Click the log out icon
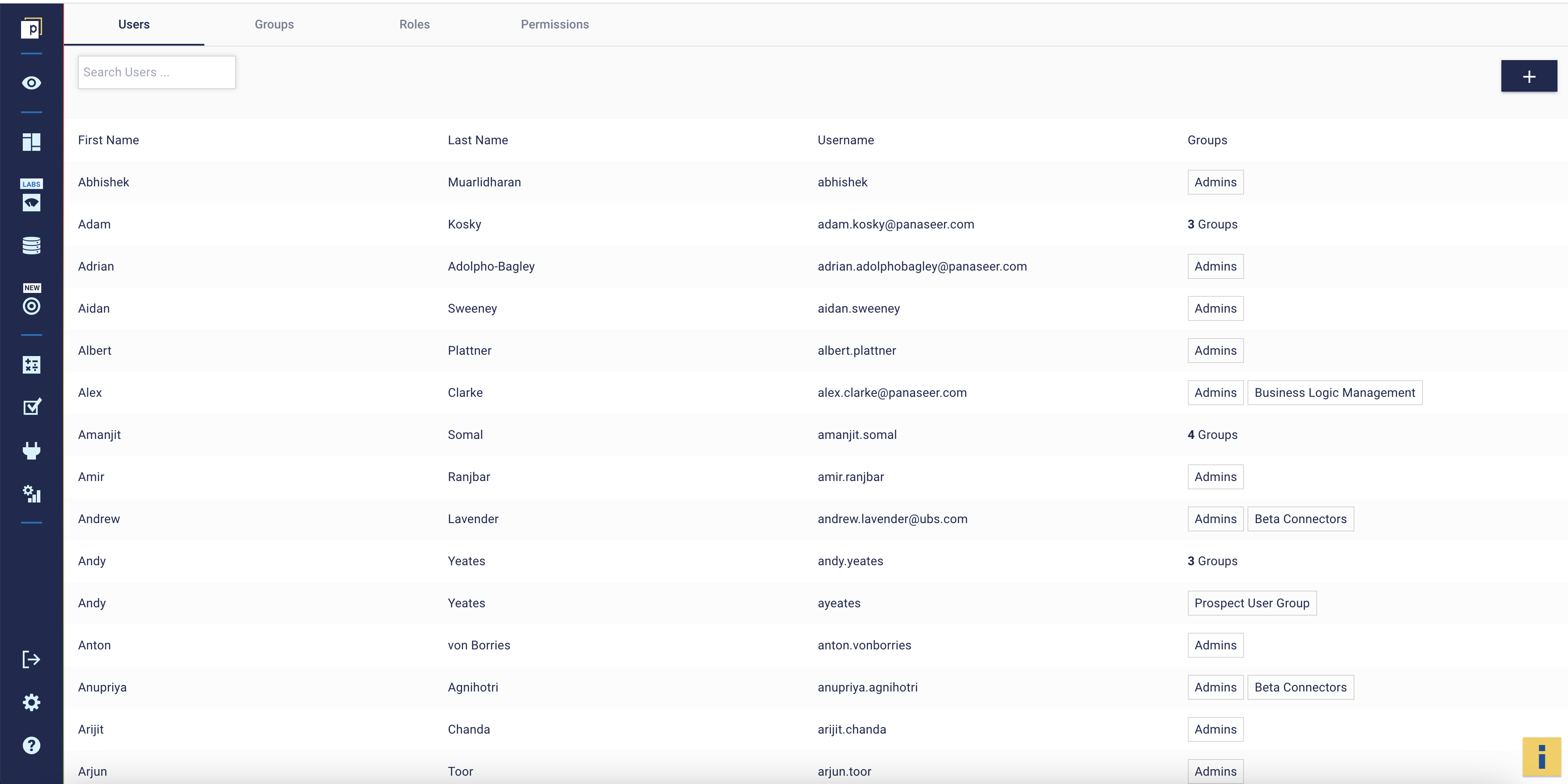The height and width of the screenshot is (784, 1568). [x=32, y=659]
